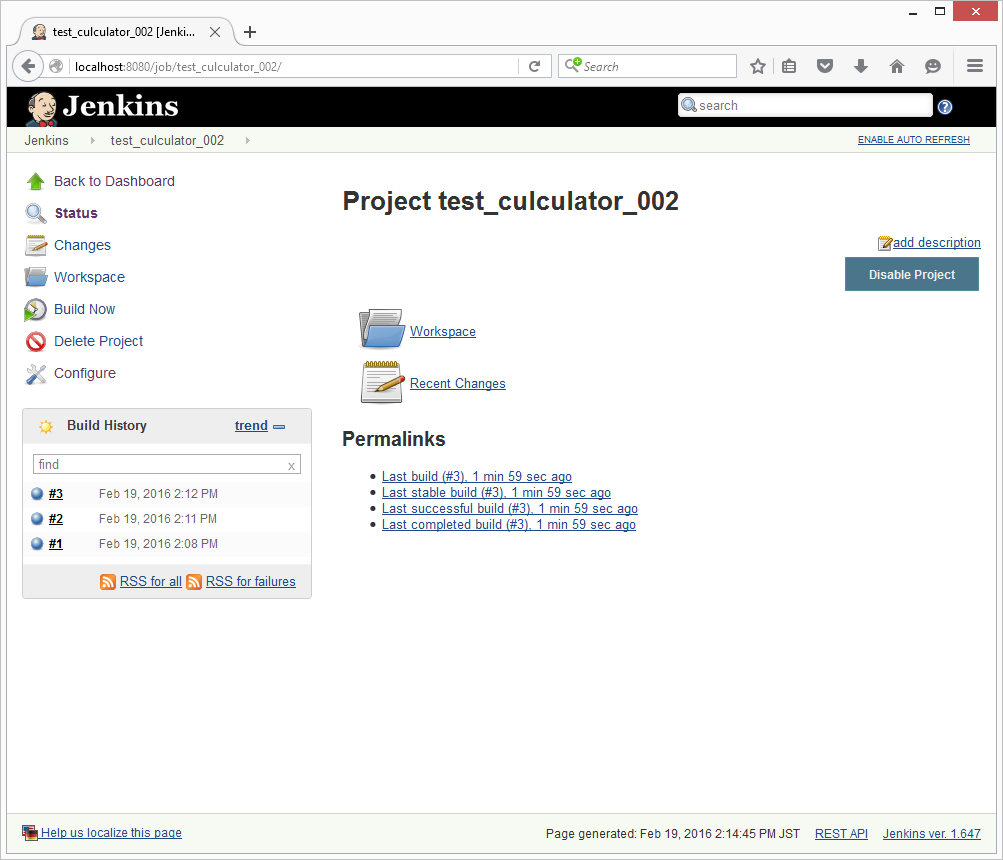
Task: Click the Workspace folder icon in sidebar
Action: [36, 277]
